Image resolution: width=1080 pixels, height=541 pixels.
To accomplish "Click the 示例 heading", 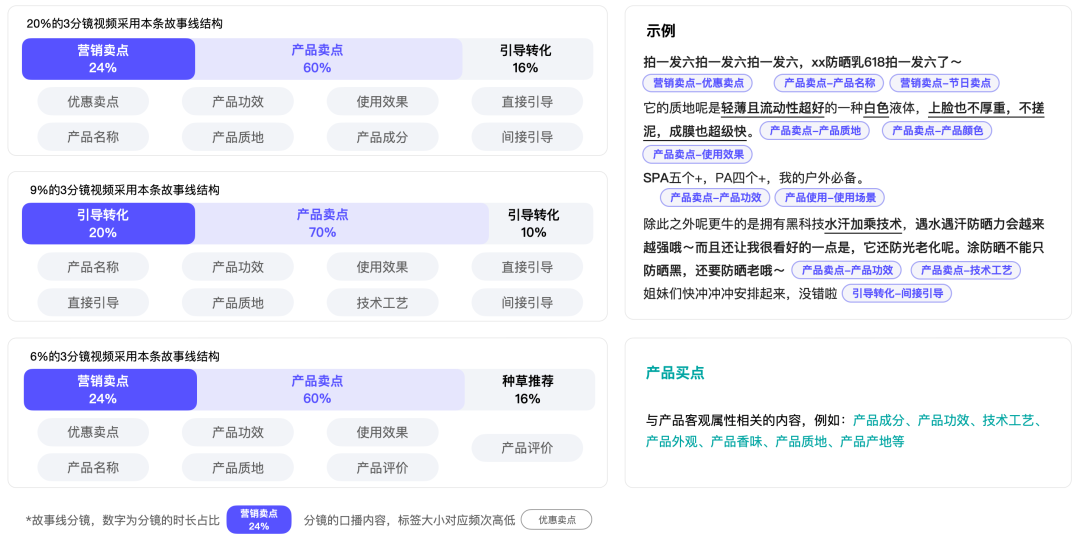I will click(661, 31).
